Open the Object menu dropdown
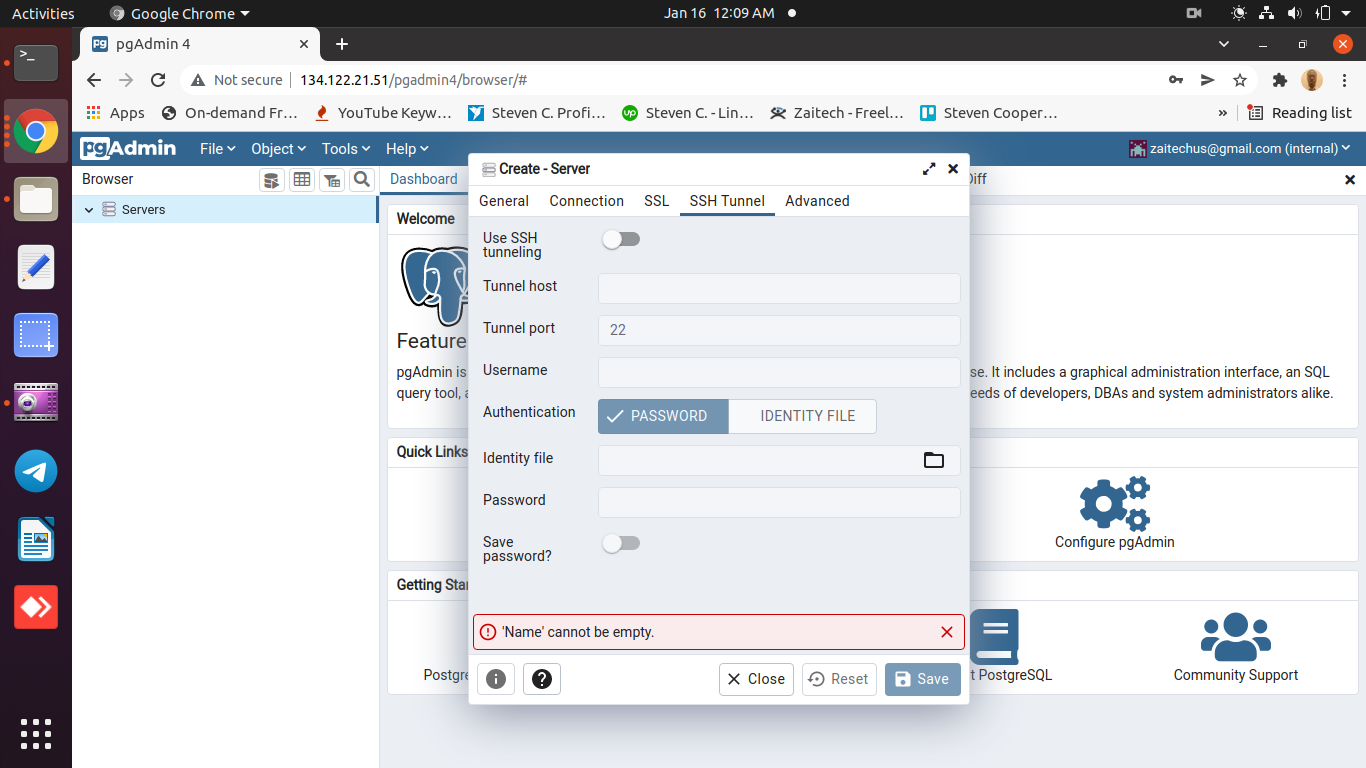The image size is (1366, 768). 278,149
